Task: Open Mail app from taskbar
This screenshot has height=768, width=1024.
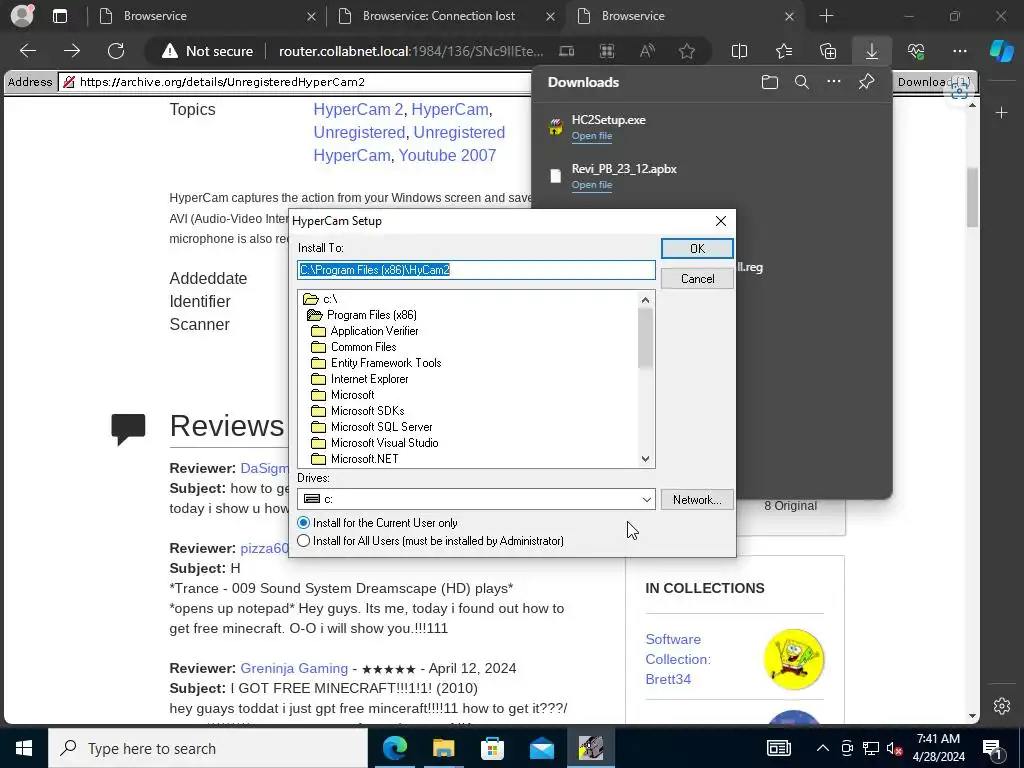Action: [x=541, y=748]
